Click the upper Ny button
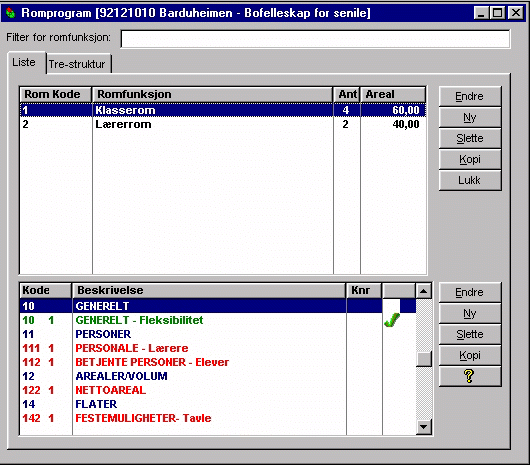 [469, 117]
